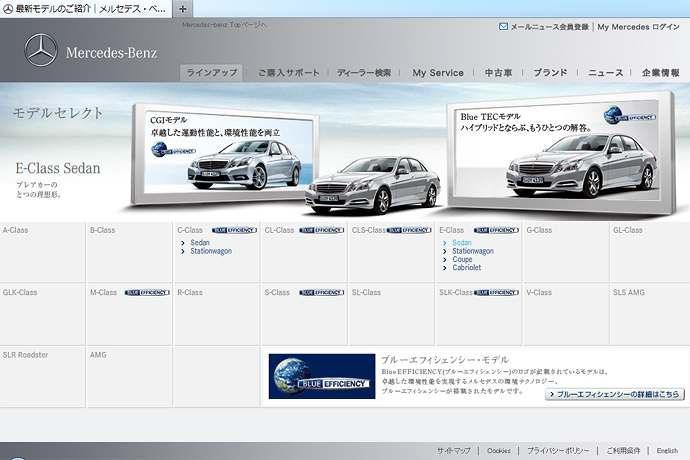690x460 pixels.
Task: Click Blue Efficiency globe logo on CGI billboard
Action: tap(173, 150)
